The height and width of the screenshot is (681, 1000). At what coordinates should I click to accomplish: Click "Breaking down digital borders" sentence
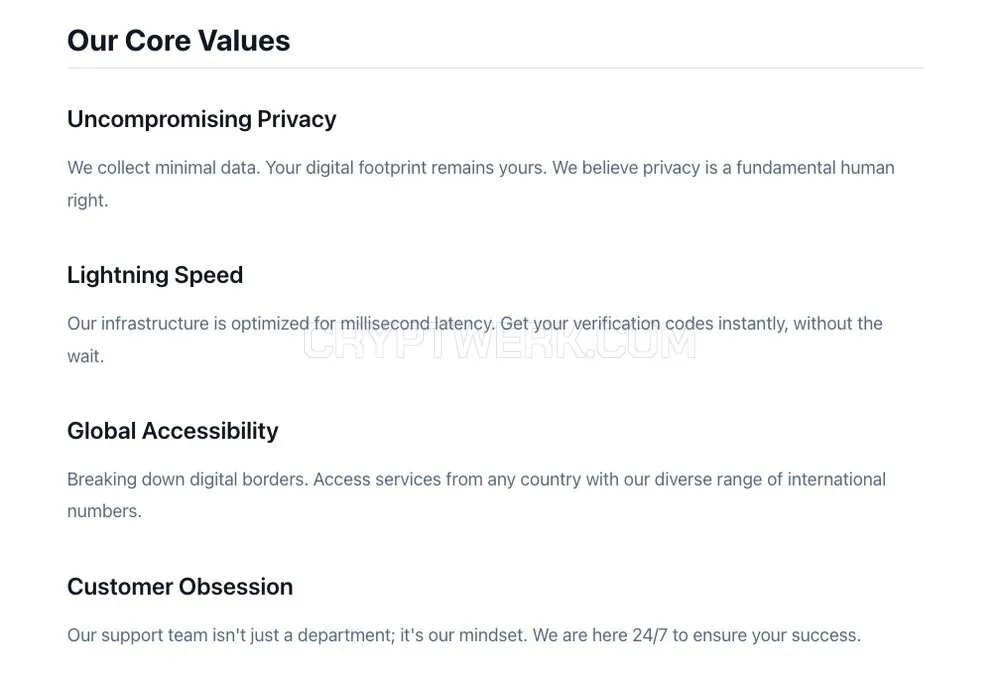coord(188,480)
